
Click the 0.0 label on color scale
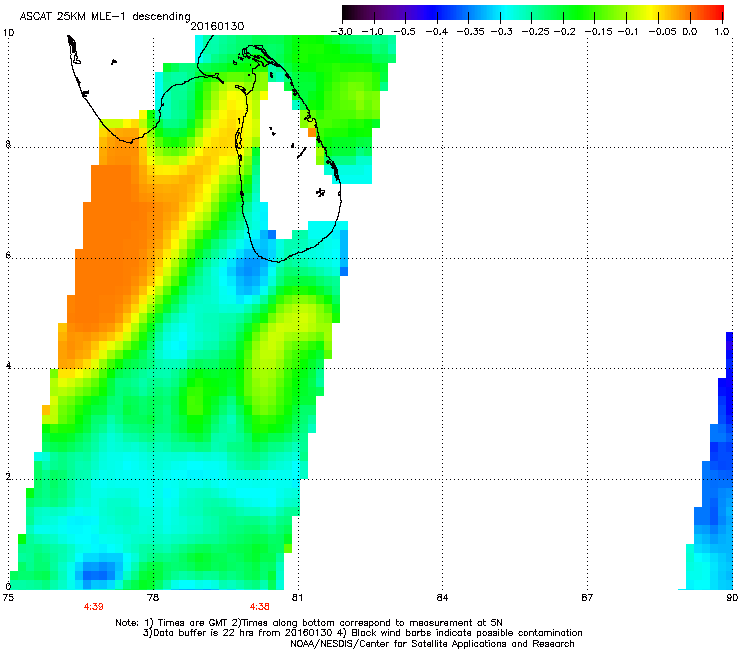click(690, 32)
